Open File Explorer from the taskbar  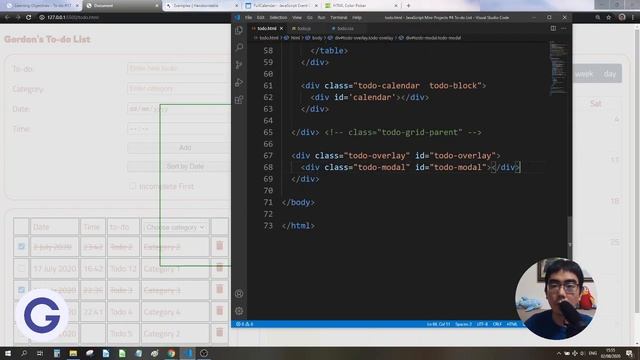tap(73, 353)
